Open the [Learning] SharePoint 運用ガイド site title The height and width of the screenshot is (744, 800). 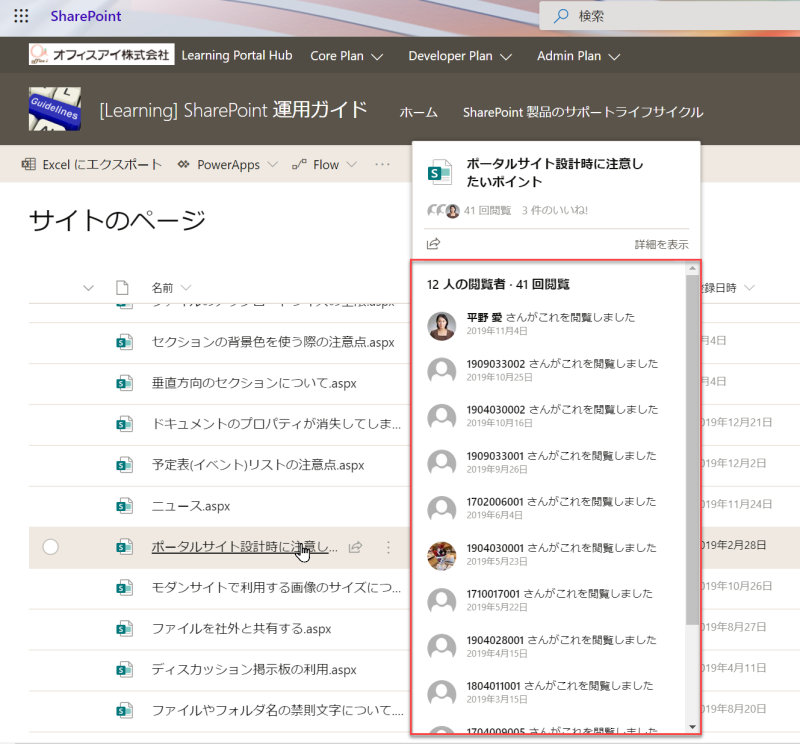(x=233, y=110)
